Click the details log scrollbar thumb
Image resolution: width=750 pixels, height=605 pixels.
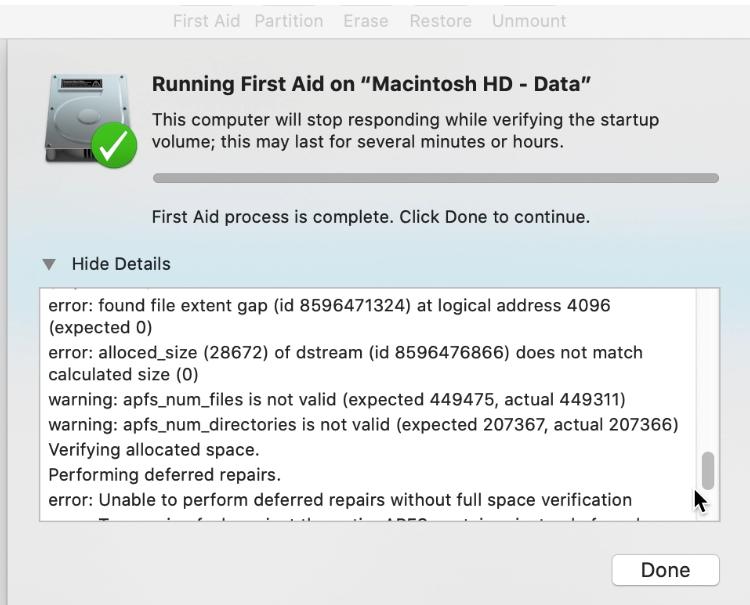pyautogui.click(x=708, y=471)
